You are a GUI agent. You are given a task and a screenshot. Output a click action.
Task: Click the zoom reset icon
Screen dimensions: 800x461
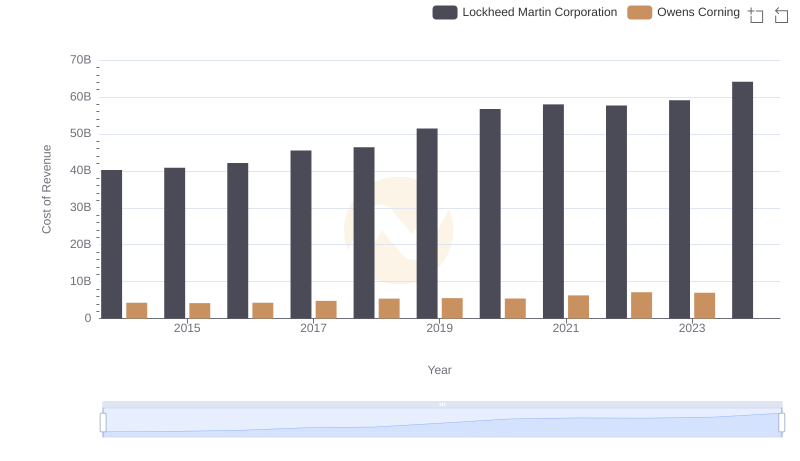click(782, 14)
